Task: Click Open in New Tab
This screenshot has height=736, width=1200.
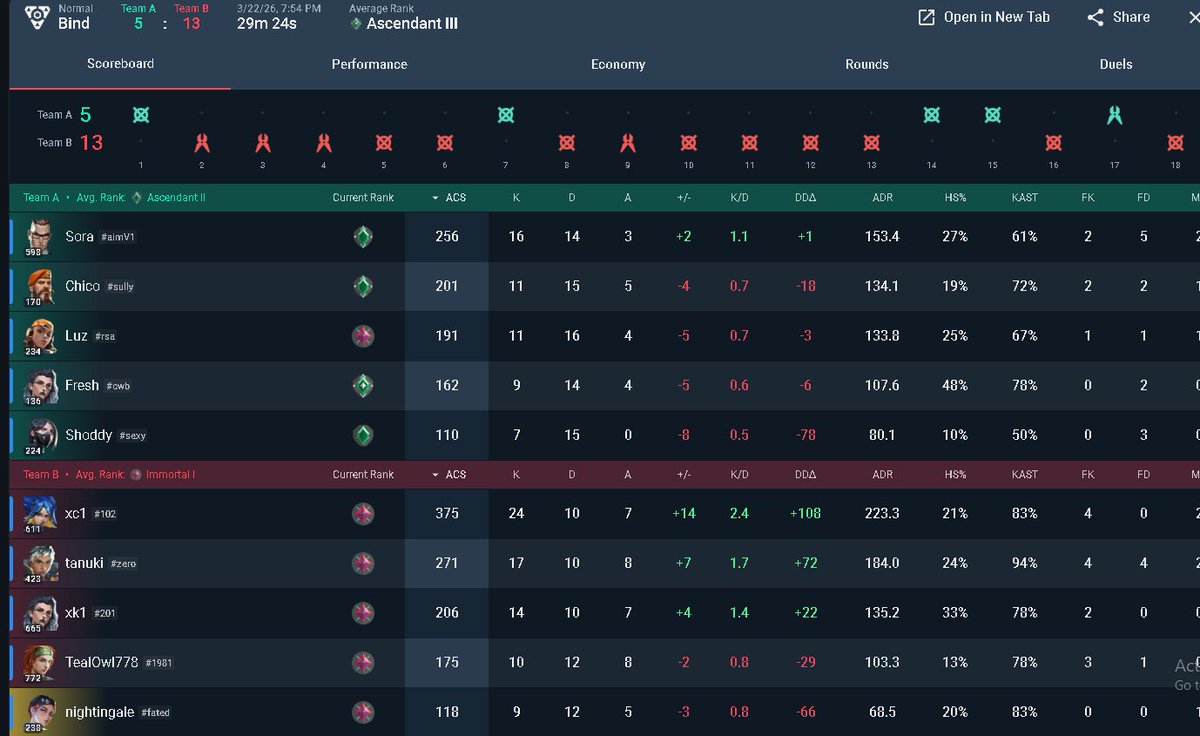Action: pos(984,17)
